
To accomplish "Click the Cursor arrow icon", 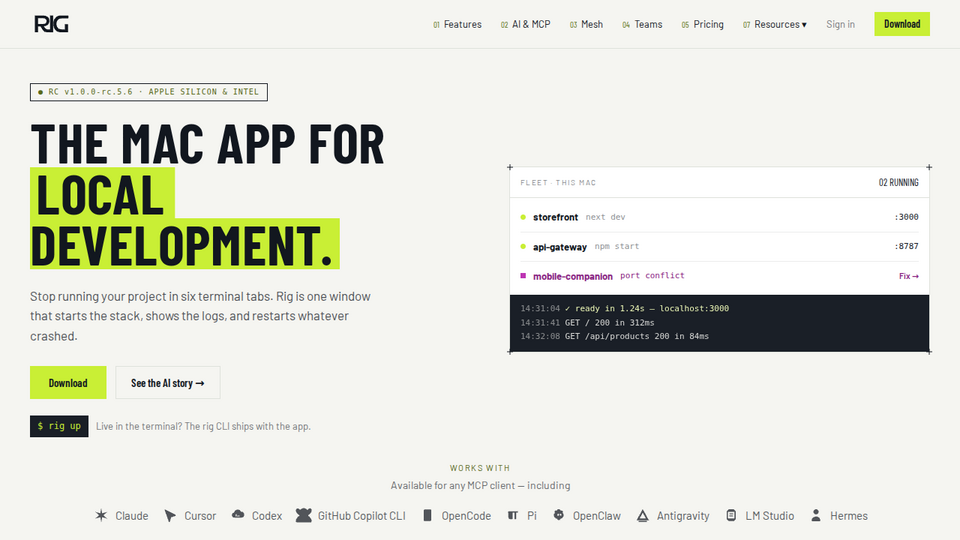I will (x=170, y=516).
